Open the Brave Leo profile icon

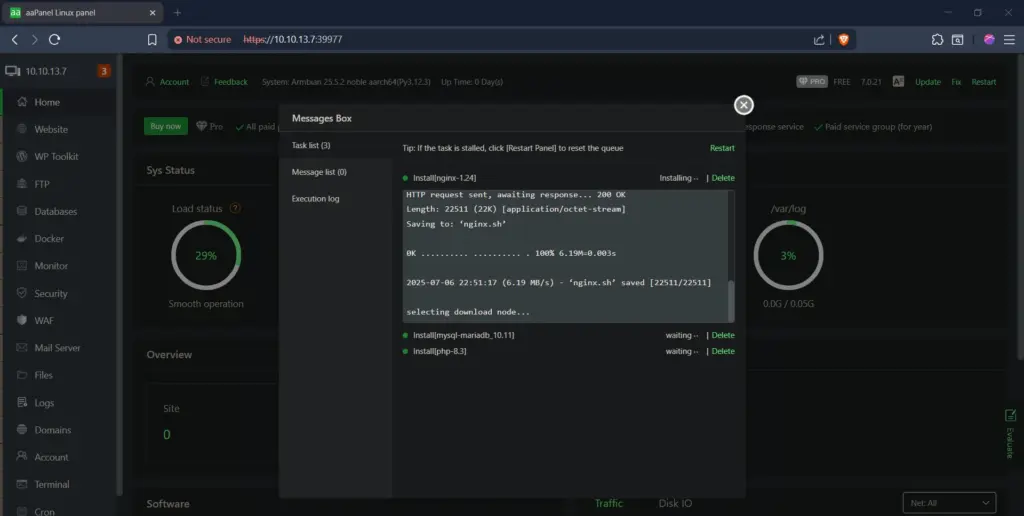coord(989,40)
